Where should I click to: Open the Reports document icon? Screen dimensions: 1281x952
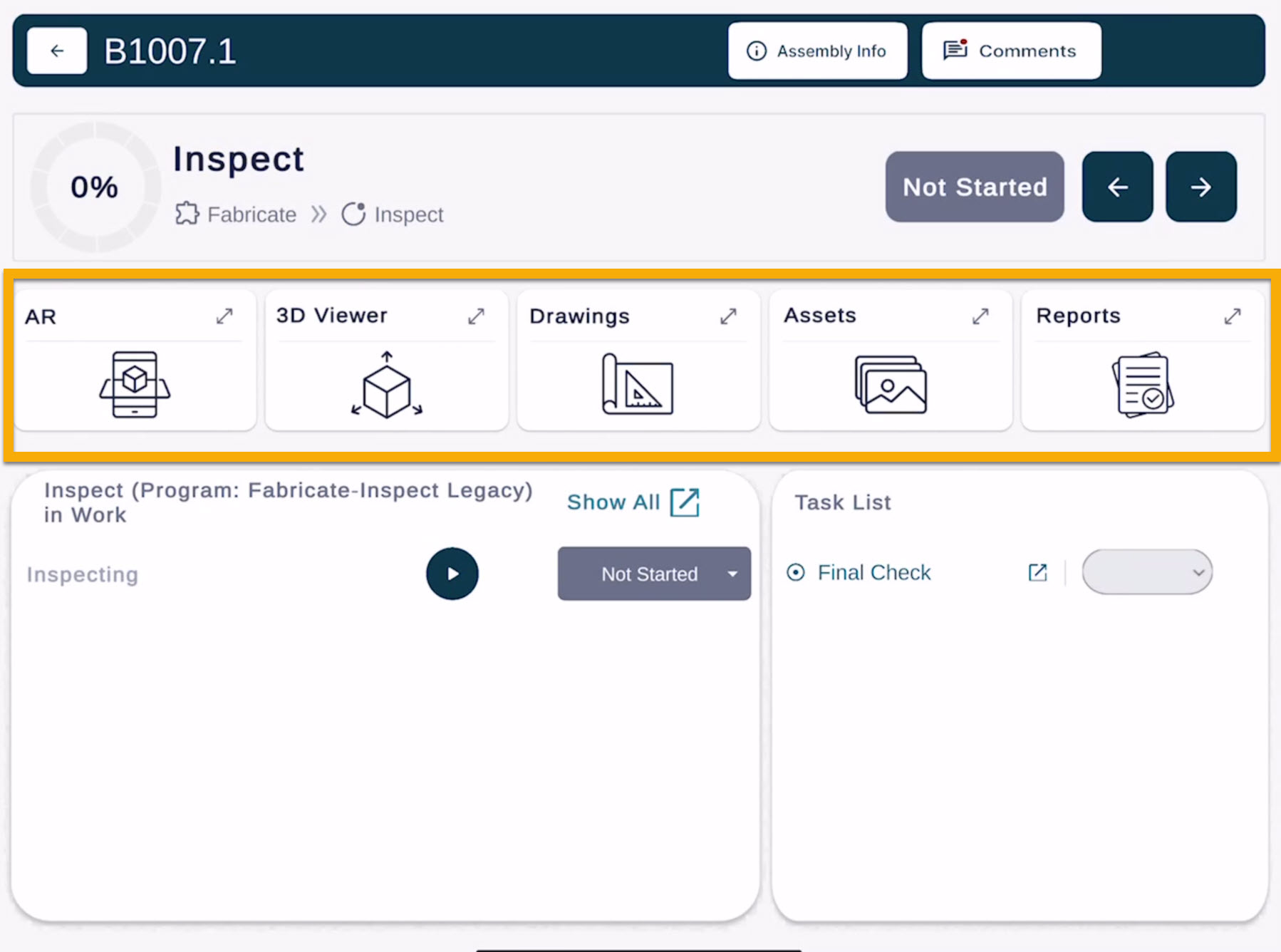1142,385
